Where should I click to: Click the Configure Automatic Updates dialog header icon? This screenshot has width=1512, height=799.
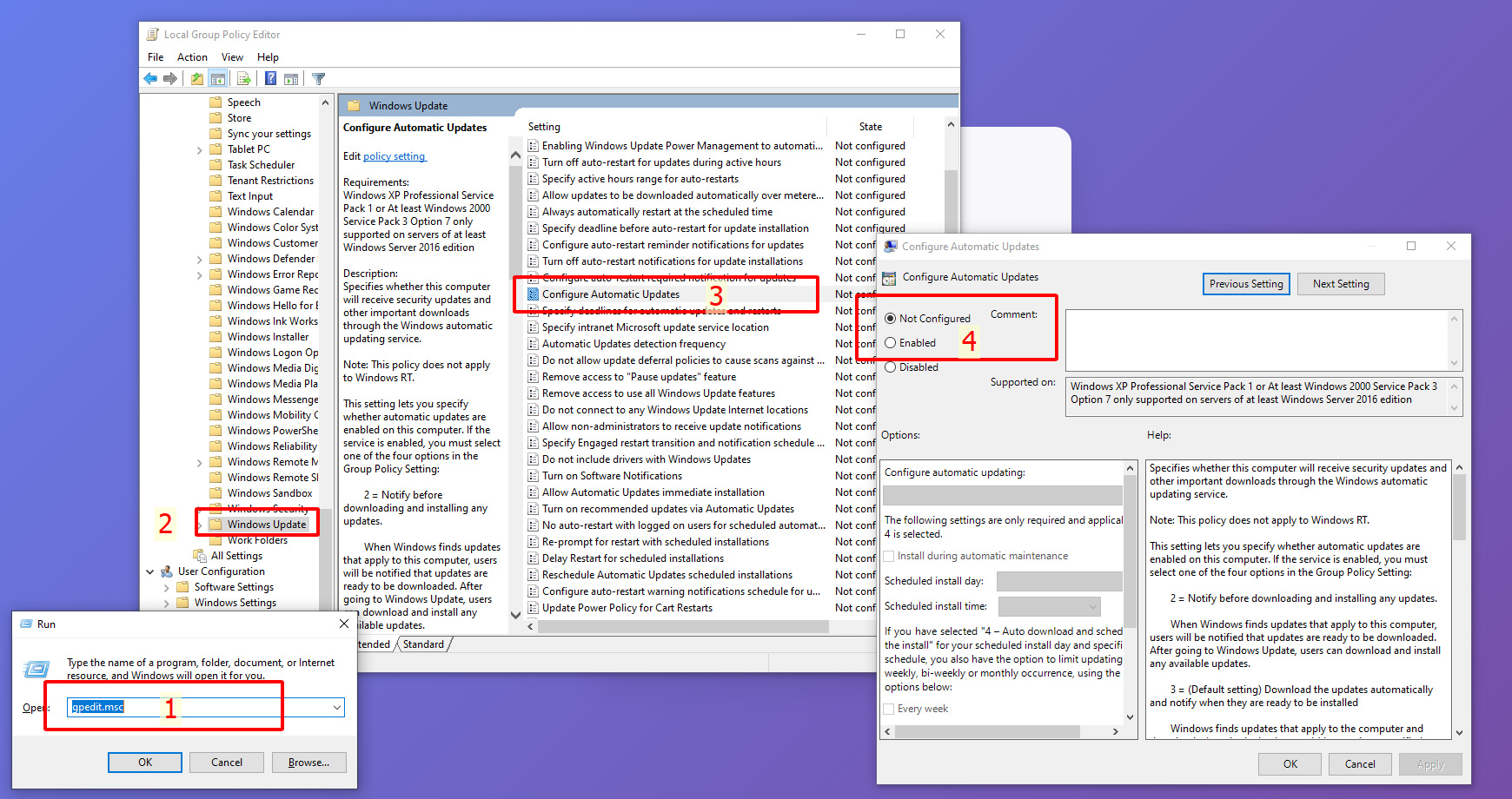tap(889, 278)
